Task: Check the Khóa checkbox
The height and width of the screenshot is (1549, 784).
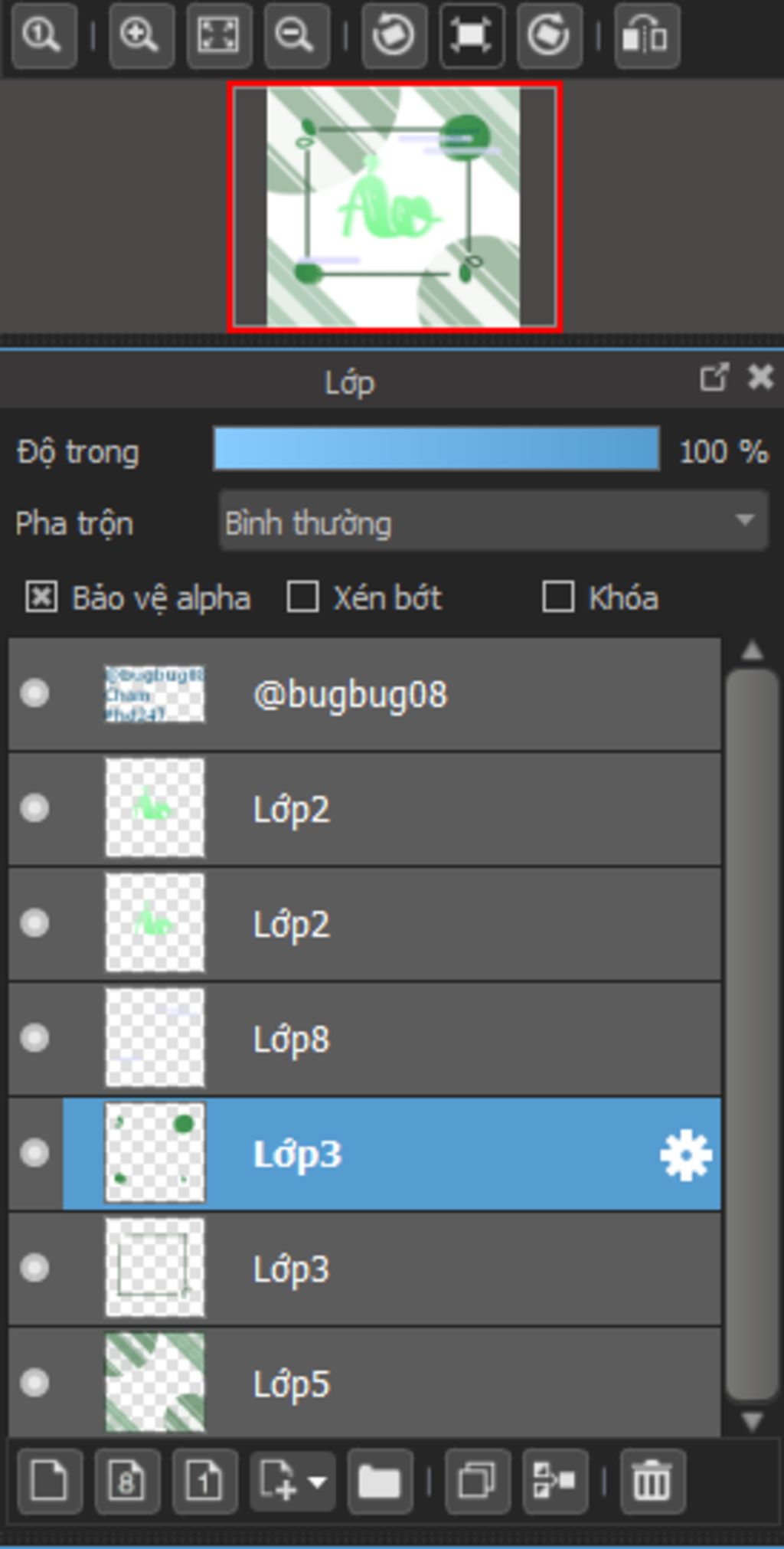Action: click(x=558, y=597)
